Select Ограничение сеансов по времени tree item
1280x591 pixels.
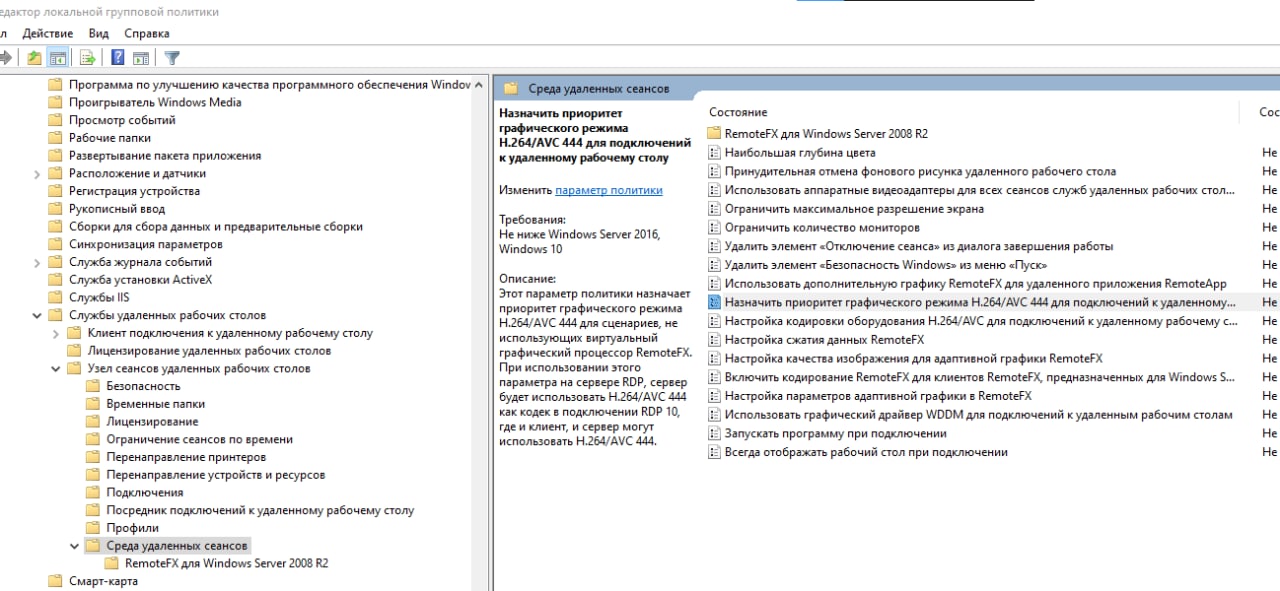(200, 439)
